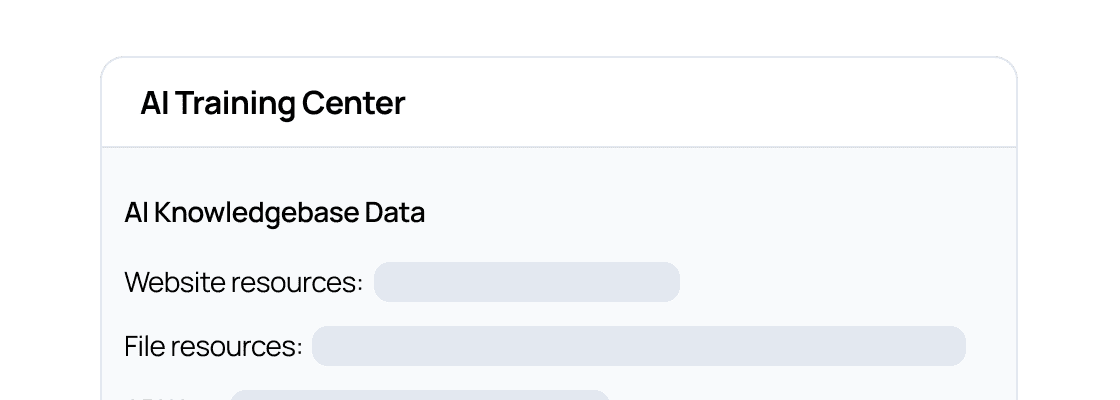This screenshot has width=1120, height=400.
Task: Click empty header space right of the title
Action: pos(700,103)
